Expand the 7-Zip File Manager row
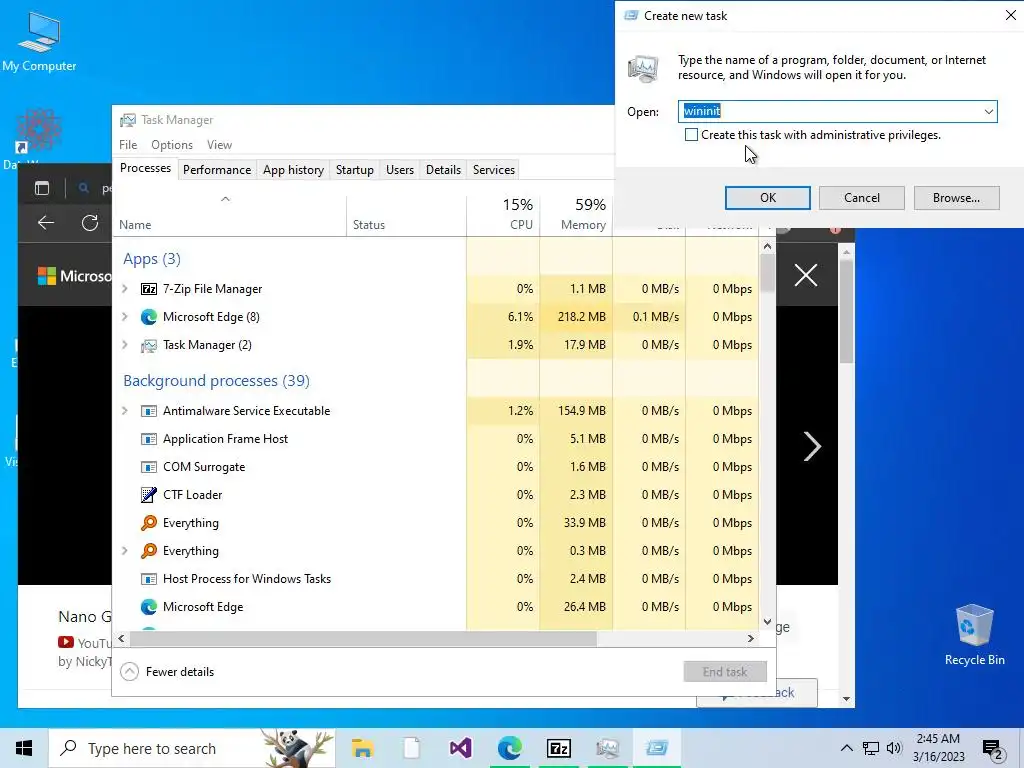Image resolution: width=1024 pixels, height=768 pixels. [x=125, y=289]
